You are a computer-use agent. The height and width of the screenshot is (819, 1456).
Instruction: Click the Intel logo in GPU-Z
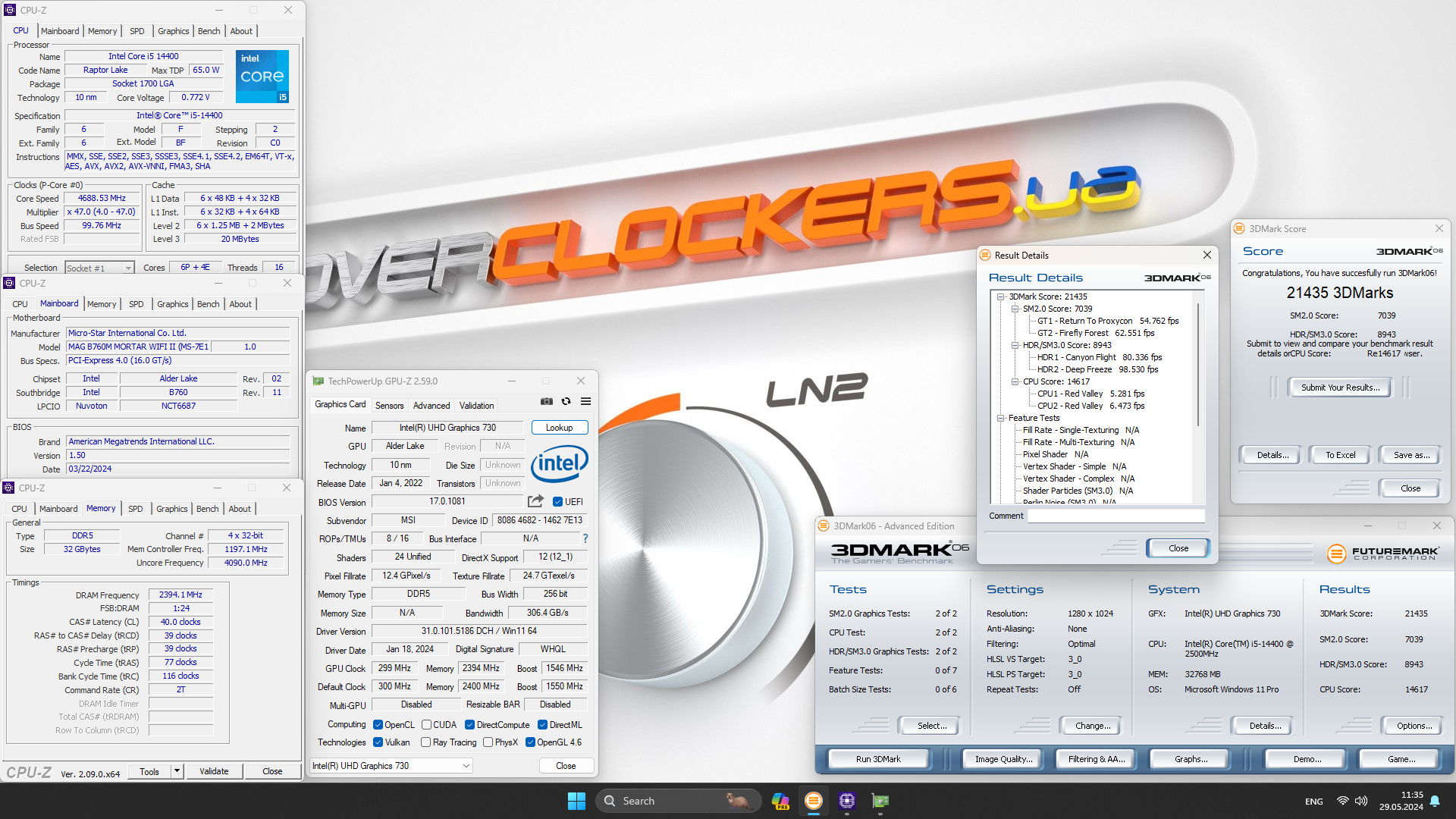pyautogui.click(x=560, y=463)
